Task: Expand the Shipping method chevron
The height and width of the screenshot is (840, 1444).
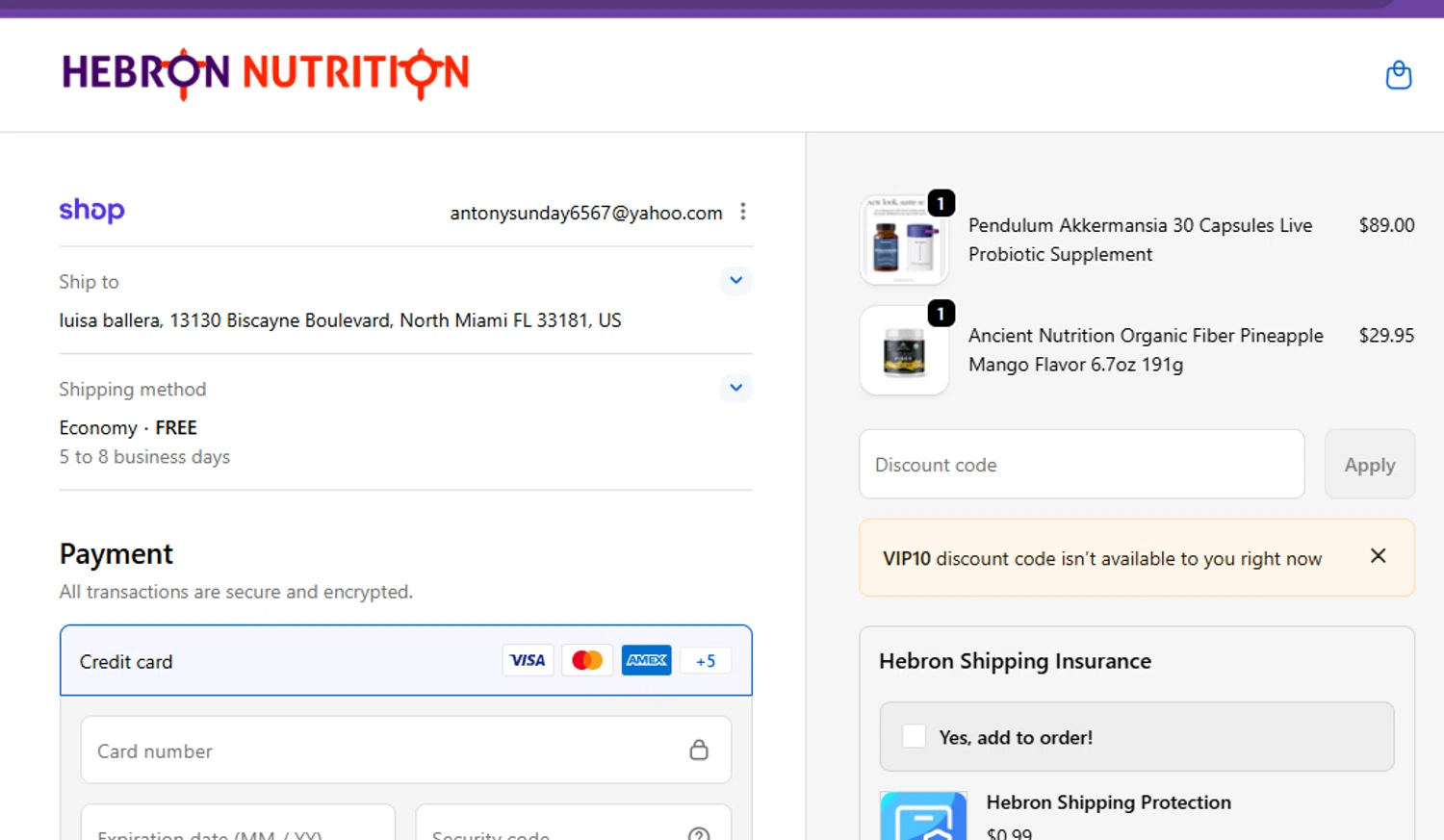Action: (x=735, y=387)
